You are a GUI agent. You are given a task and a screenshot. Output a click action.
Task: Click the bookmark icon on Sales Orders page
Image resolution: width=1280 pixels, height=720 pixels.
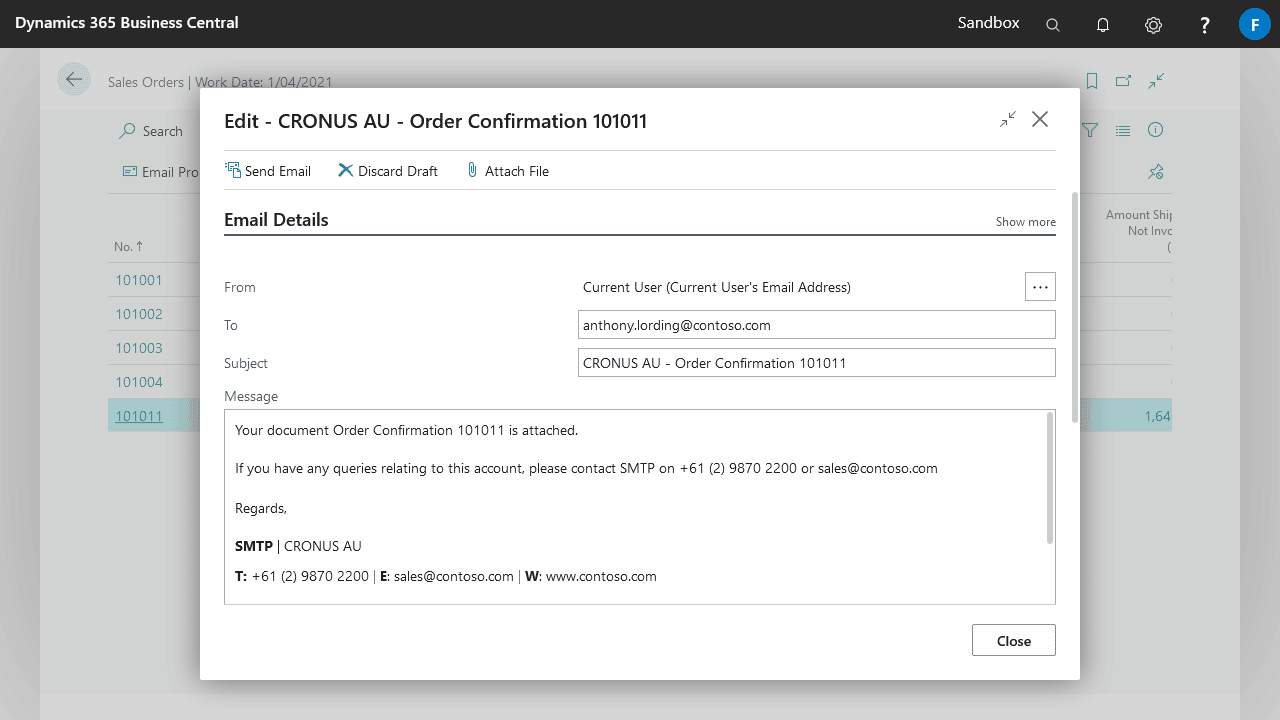tap(1092, 81)
